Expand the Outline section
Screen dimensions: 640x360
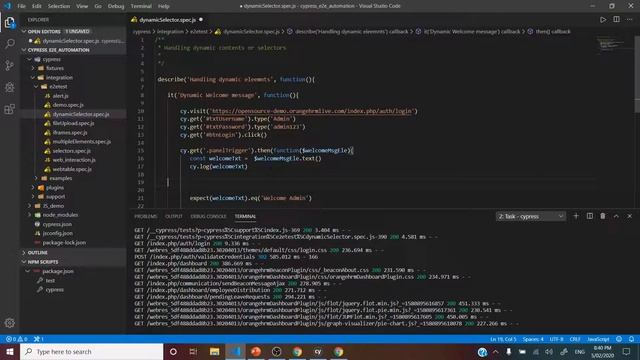click(x=73, y=253)
